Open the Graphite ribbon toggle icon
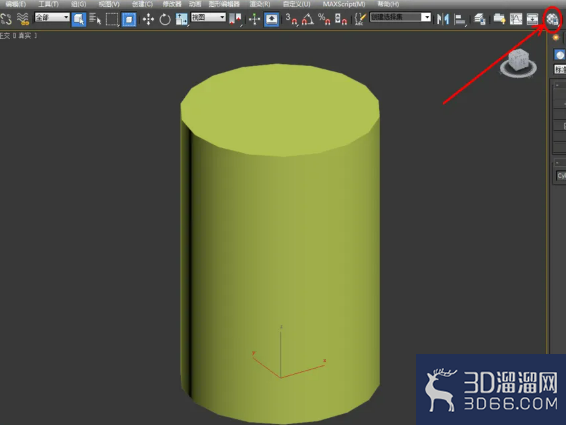 tap(499, 19)
